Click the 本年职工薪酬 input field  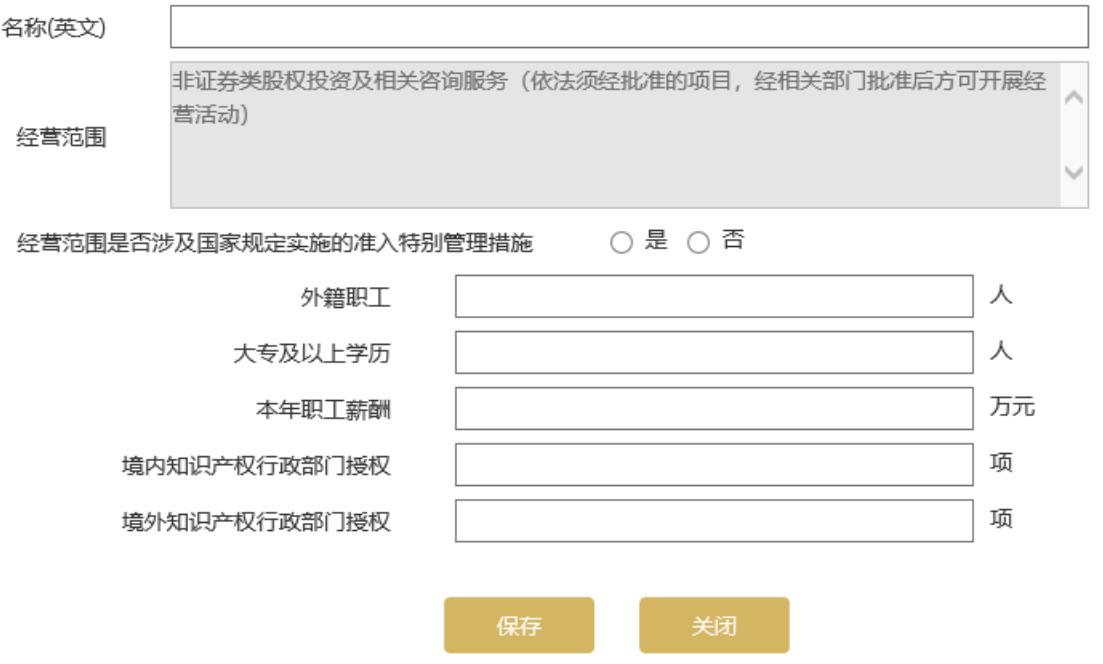coord(714,409)
